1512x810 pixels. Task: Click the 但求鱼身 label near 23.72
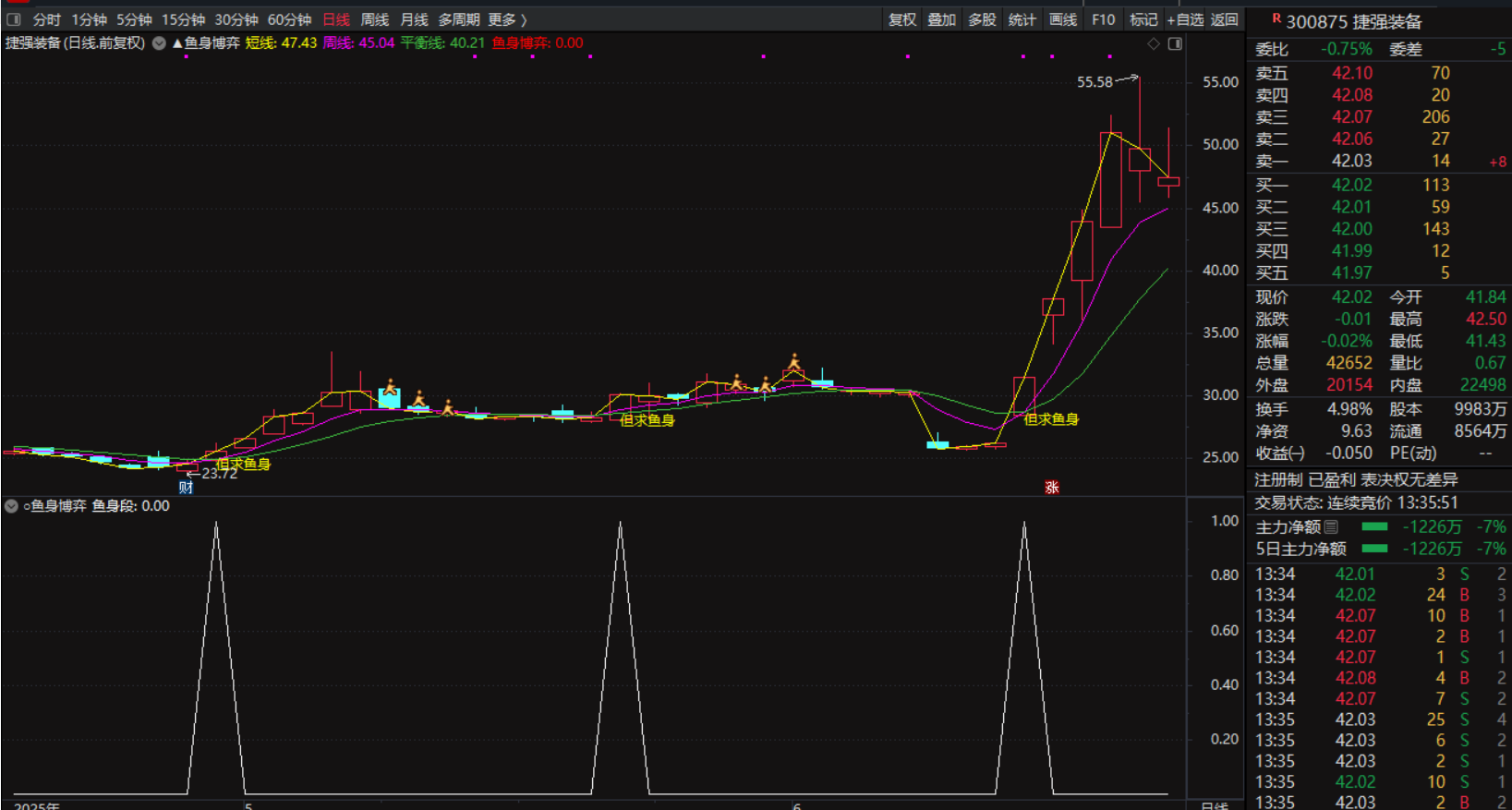(243, 464)
